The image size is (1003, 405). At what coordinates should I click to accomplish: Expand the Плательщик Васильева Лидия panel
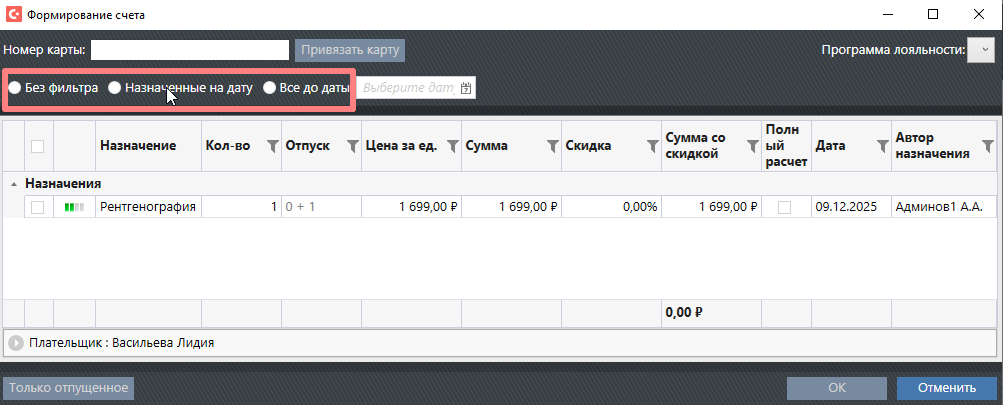[16, 343]
